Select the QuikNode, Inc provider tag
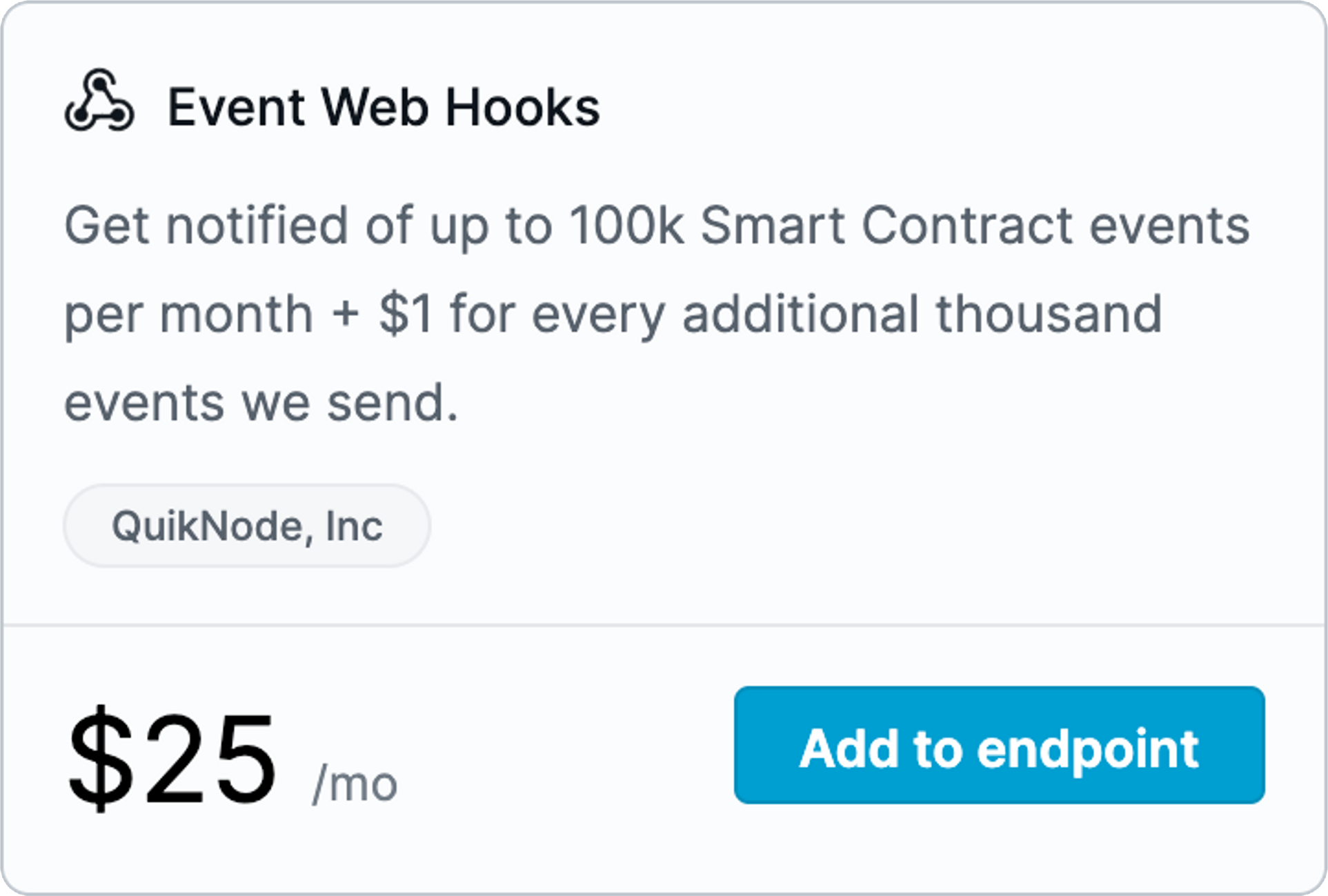This screenshot has height=896, width=1328. point(247,526)
